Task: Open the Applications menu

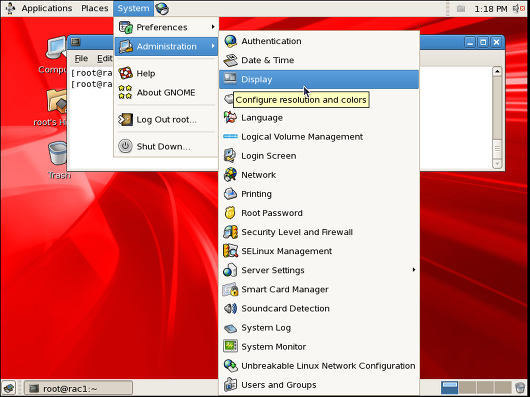Action: (x=47, y=8)
